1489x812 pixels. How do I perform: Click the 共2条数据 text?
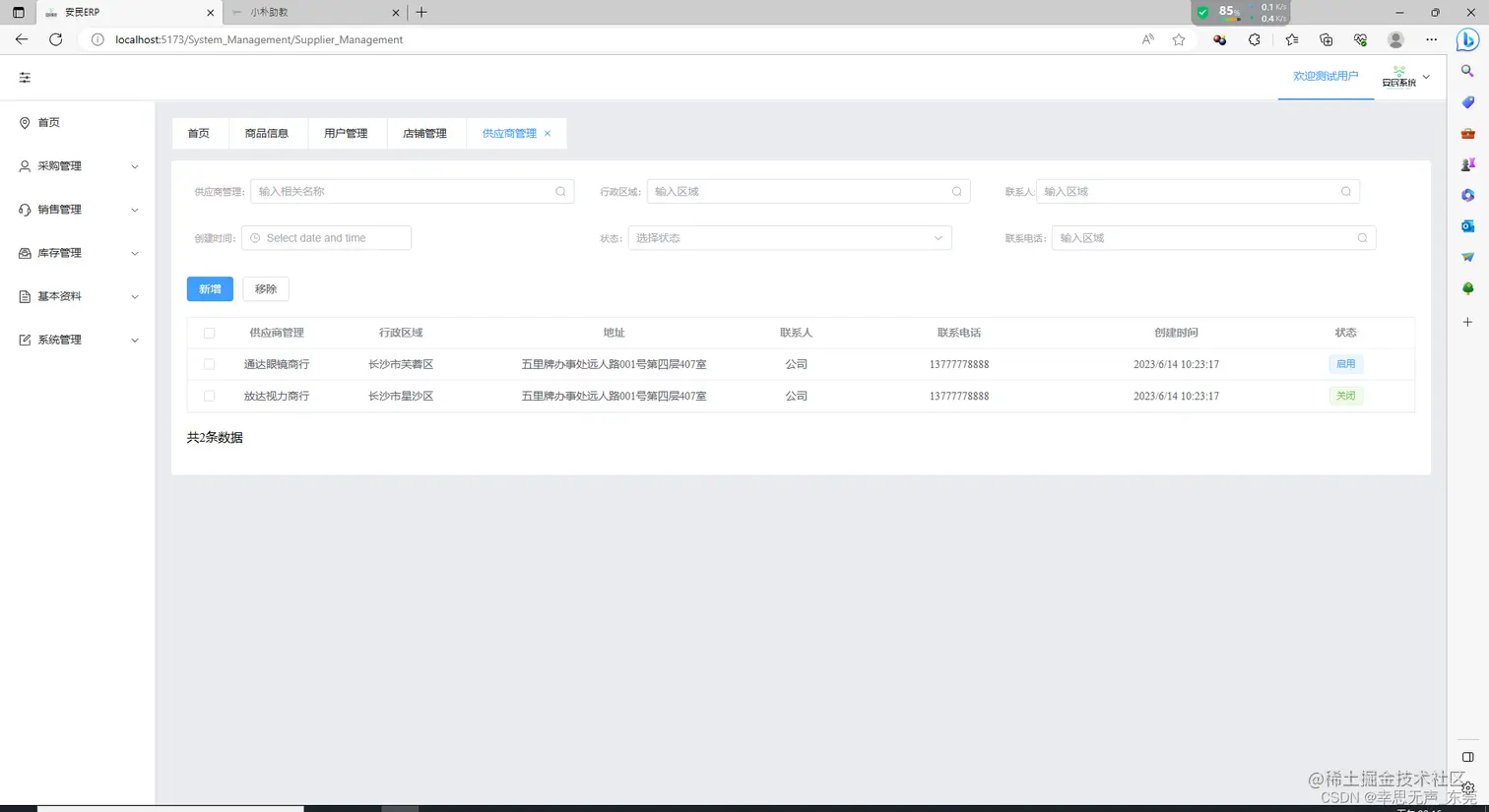215,438
